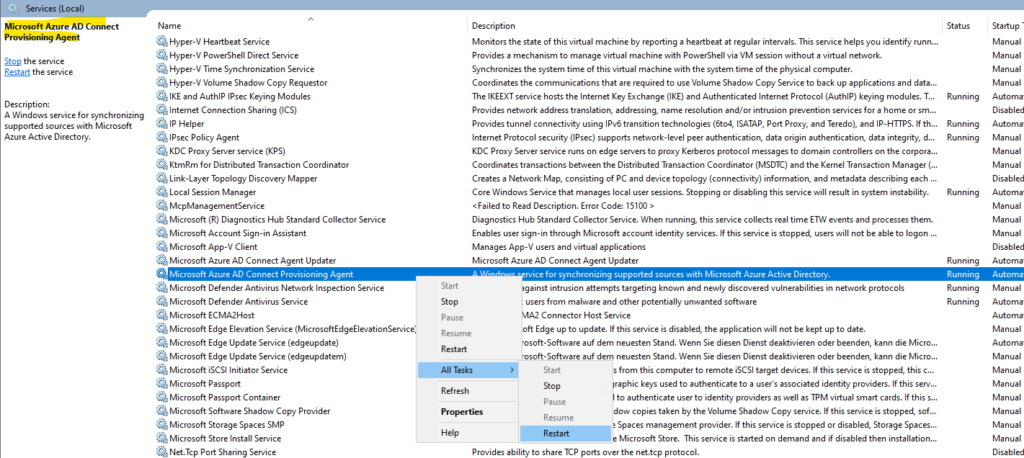
Task: Select McpManagementService in the list
Action: click(x=217, y=206)
